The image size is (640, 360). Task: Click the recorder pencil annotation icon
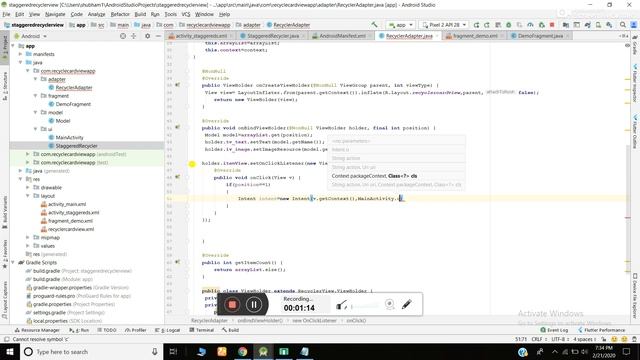[x=407, y=304]
